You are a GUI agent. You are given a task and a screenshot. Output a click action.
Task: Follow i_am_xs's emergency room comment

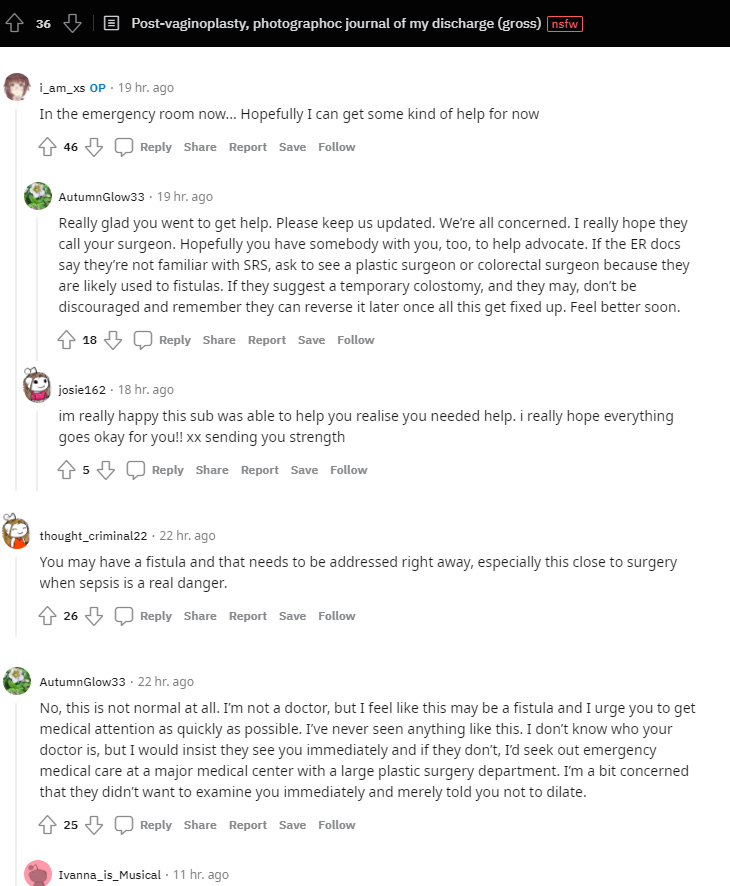pyautogui.click(x=336, y=147)
